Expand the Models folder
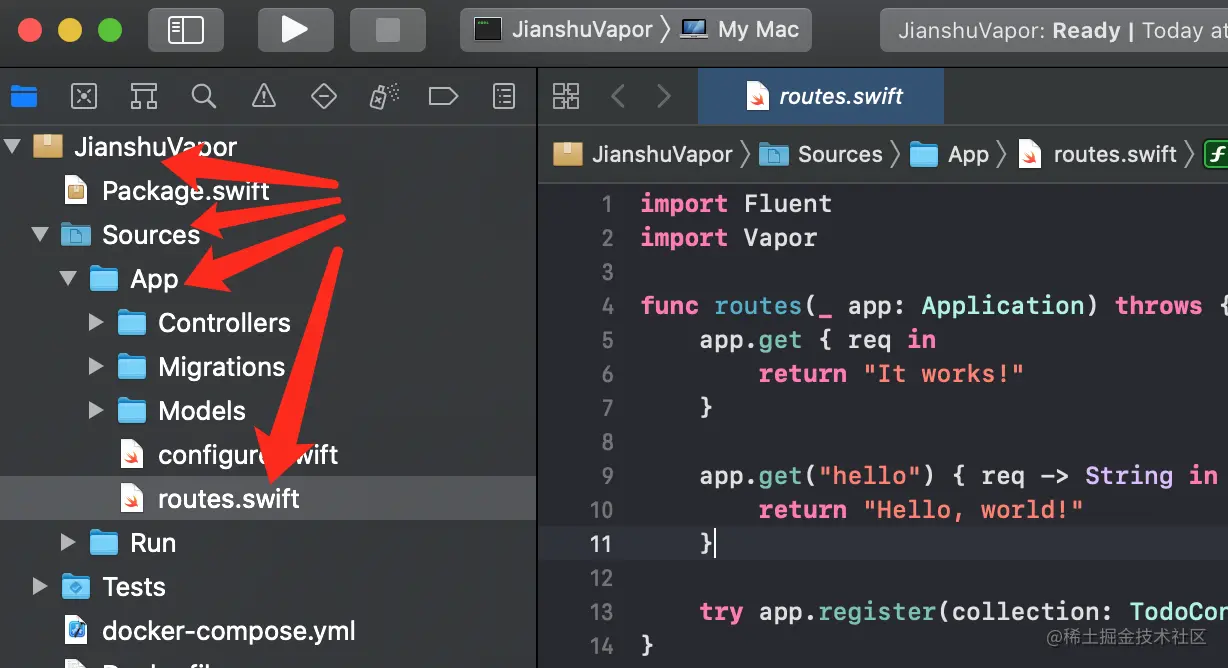1228x668 pixels. [96, 411]
